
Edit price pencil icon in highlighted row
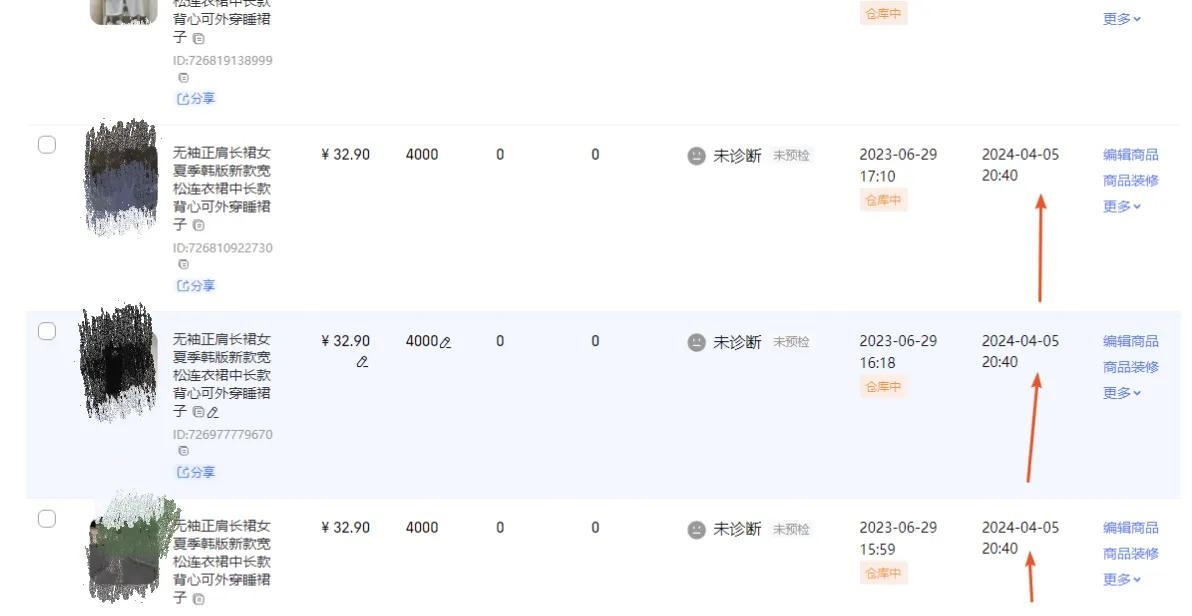coord(363,362)
